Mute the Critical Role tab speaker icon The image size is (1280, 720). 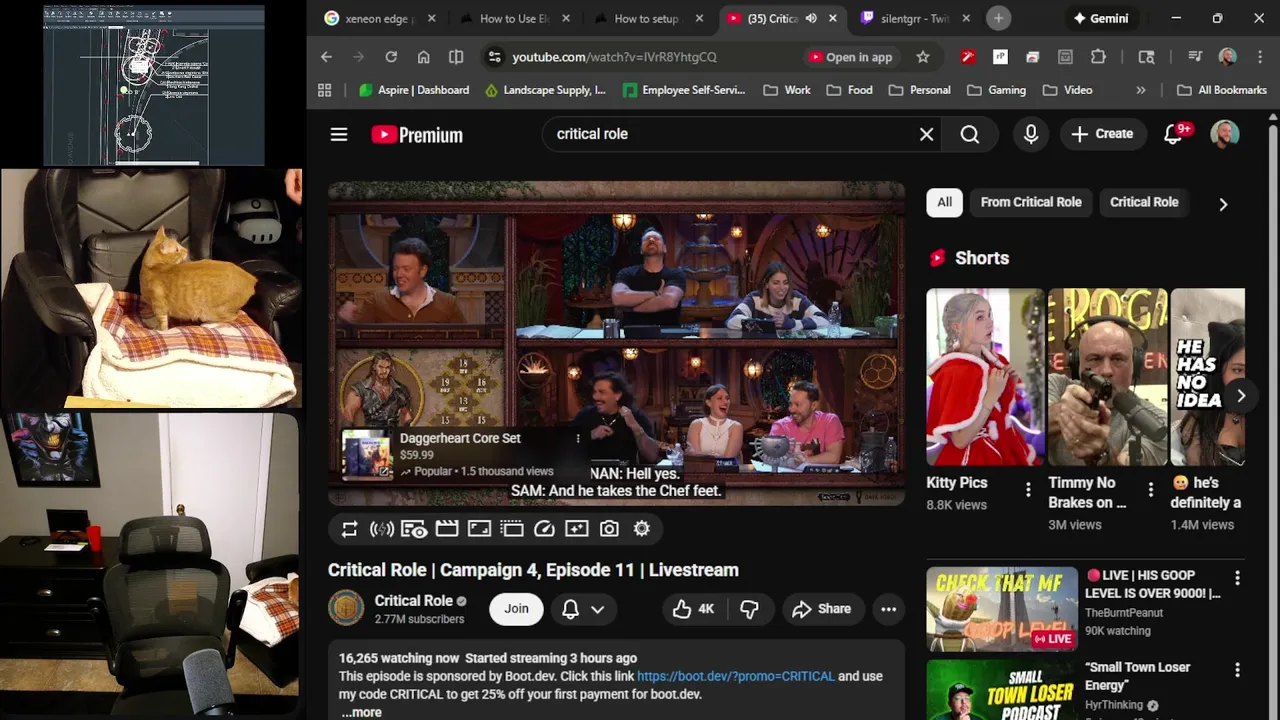click(811, 18)
